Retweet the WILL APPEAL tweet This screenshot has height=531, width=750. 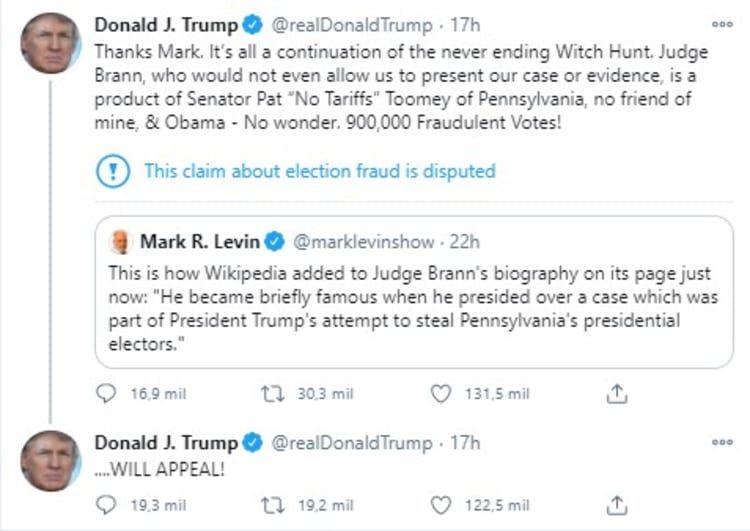point(272,504)
